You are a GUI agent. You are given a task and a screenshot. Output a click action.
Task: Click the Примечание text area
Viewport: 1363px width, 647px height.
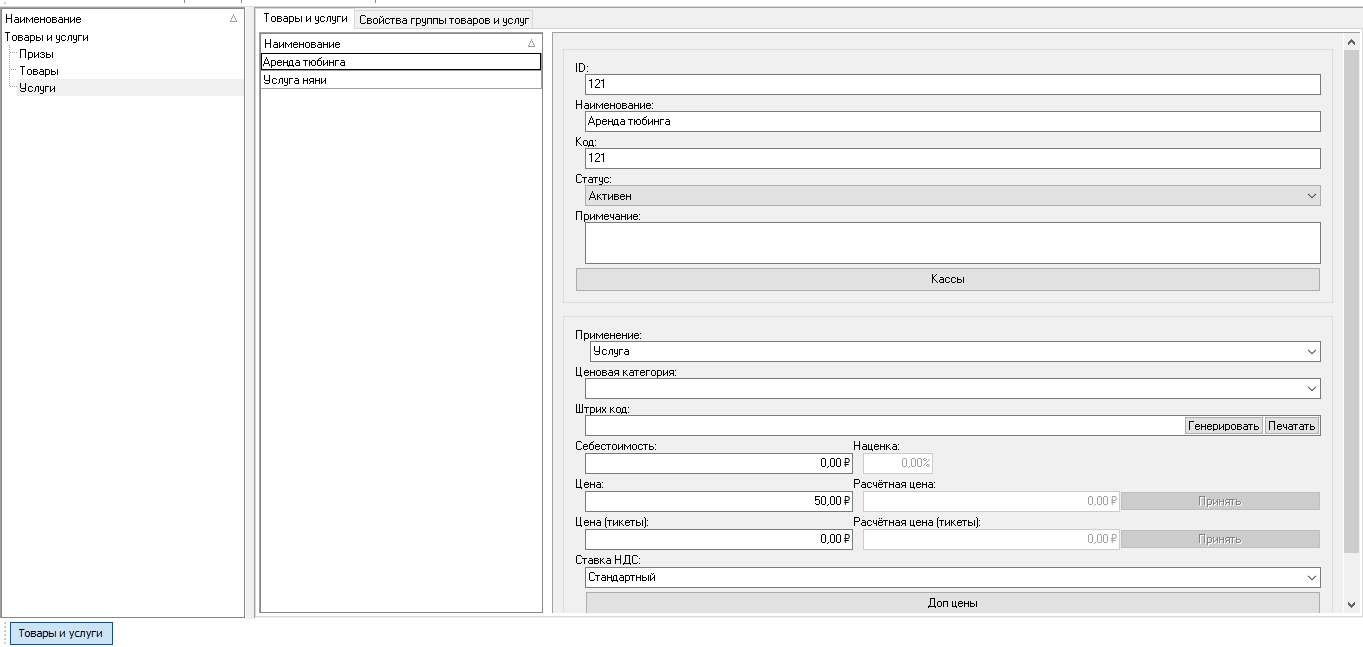pos(952,243)
